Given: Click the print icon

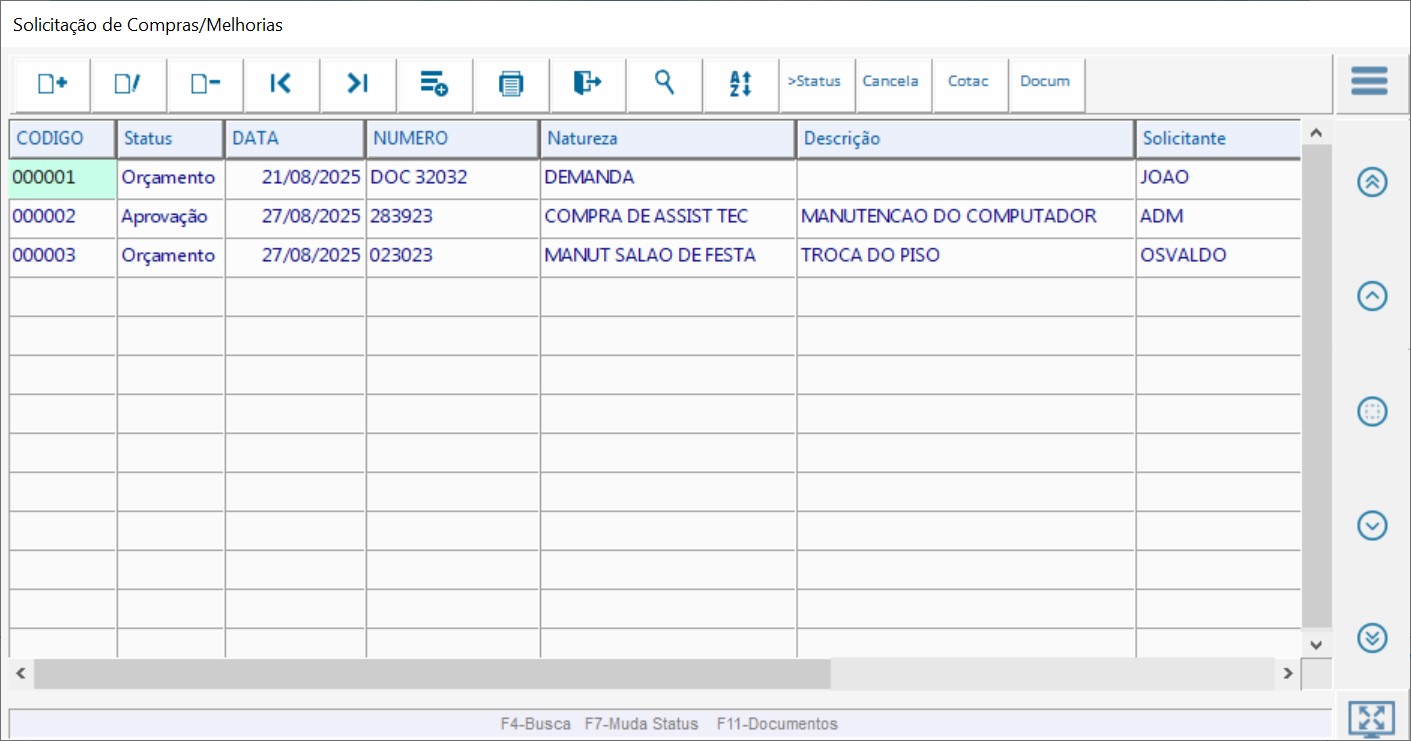Looking at the screenshot, I should 511,84.
